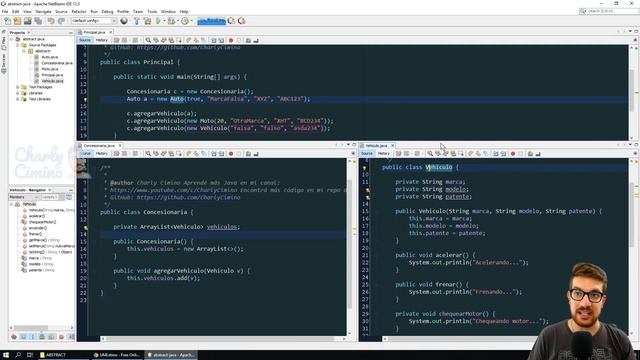
Task: Click red record macro icon in Concesionaria.java toolbar
Action: [231, 154]
